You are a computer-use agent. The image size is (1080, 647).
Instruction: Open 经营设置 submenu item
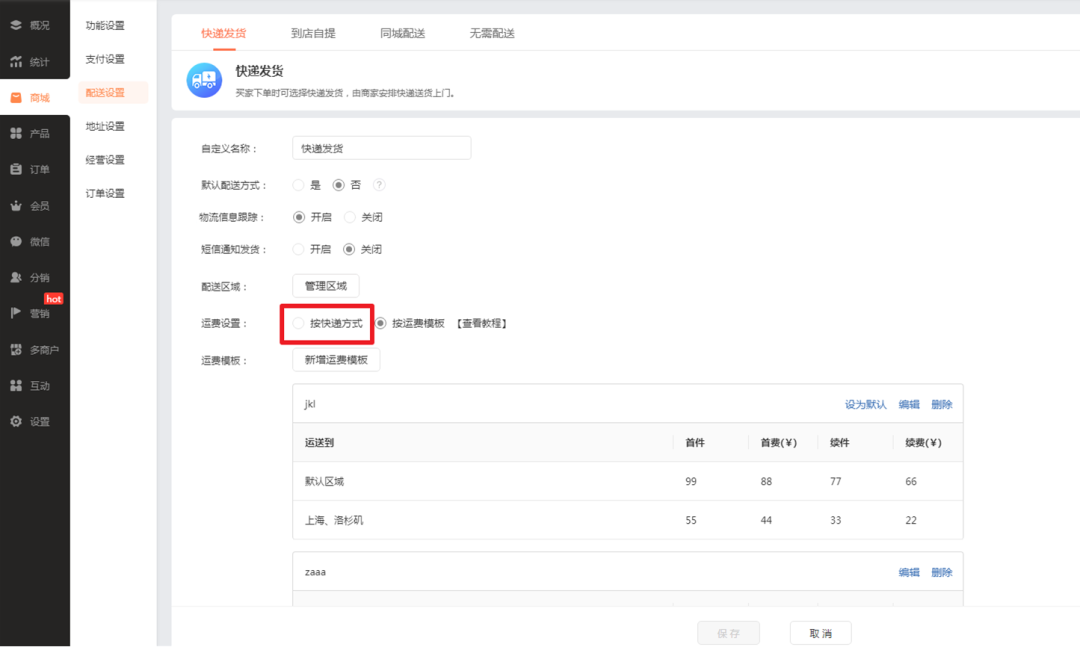pyautogui.click(x=105, y=160)
